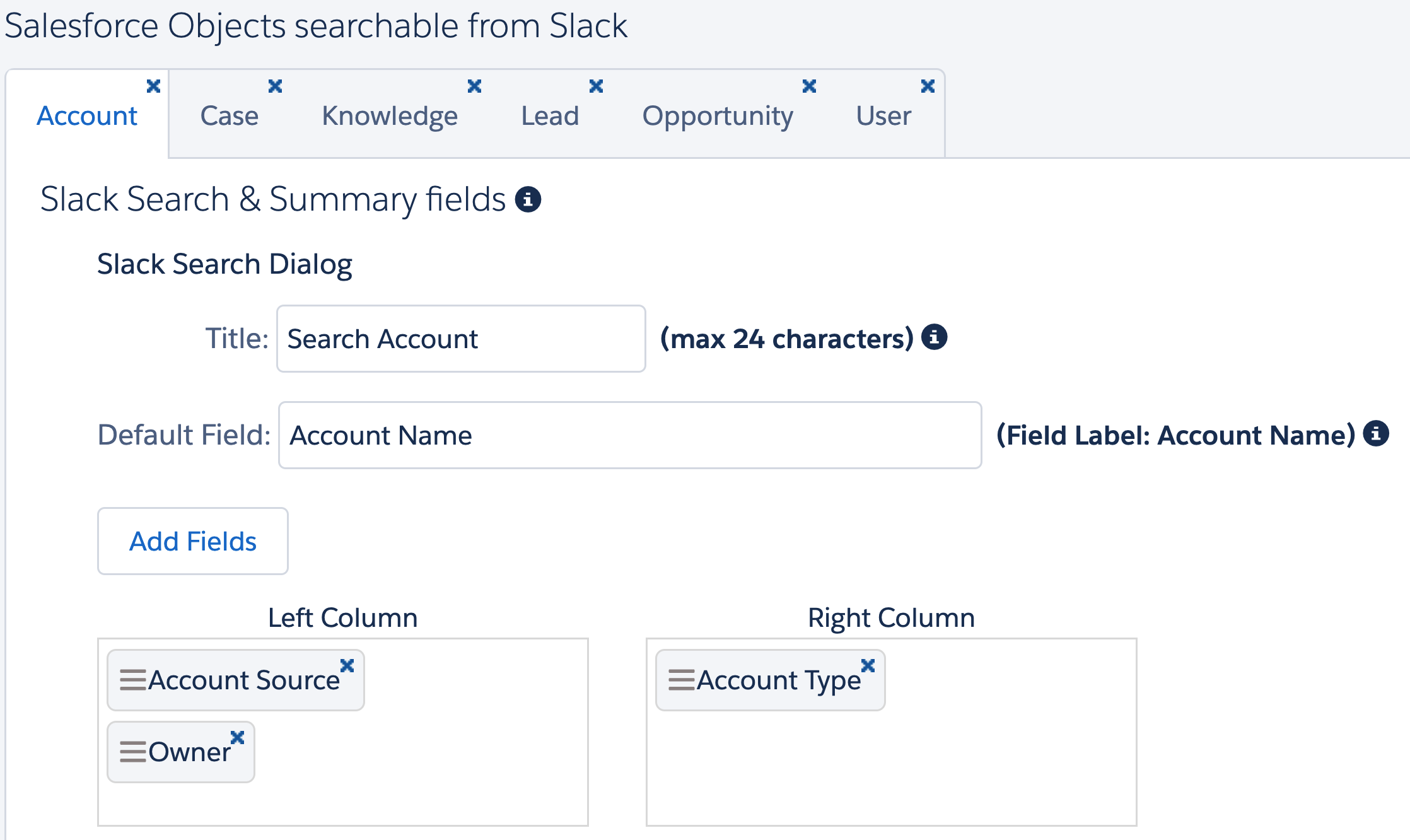
Task: Remove Account Source field via x icon
Action: click(x=347, y=666)
